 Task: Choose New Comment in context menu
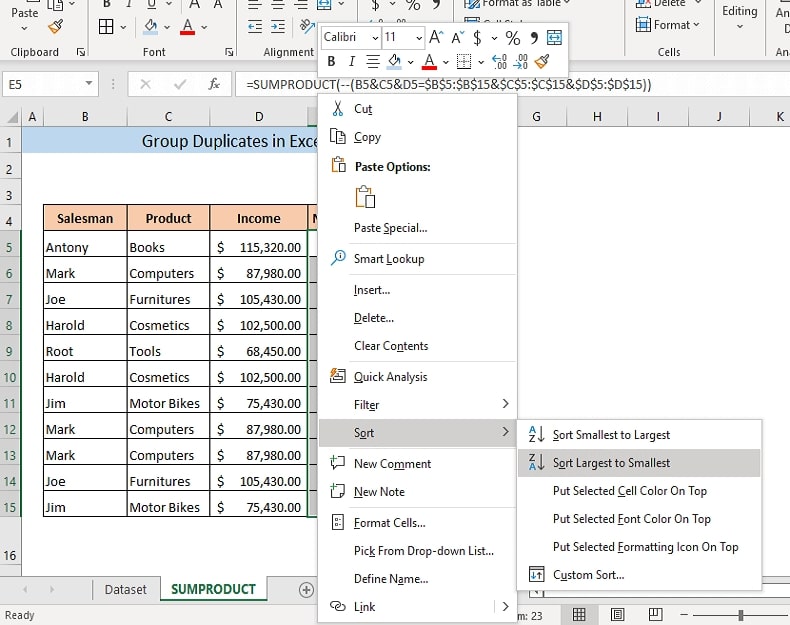[418, 463]
